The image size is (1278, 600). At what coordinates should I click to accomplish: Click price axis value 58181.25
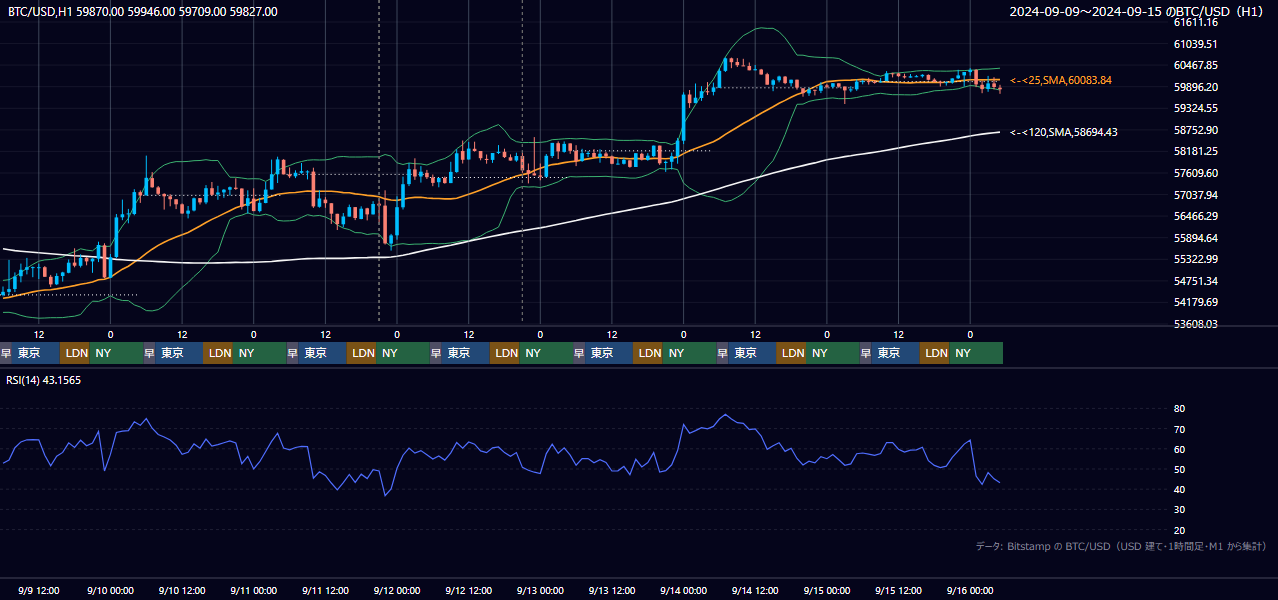point(1195,151)
